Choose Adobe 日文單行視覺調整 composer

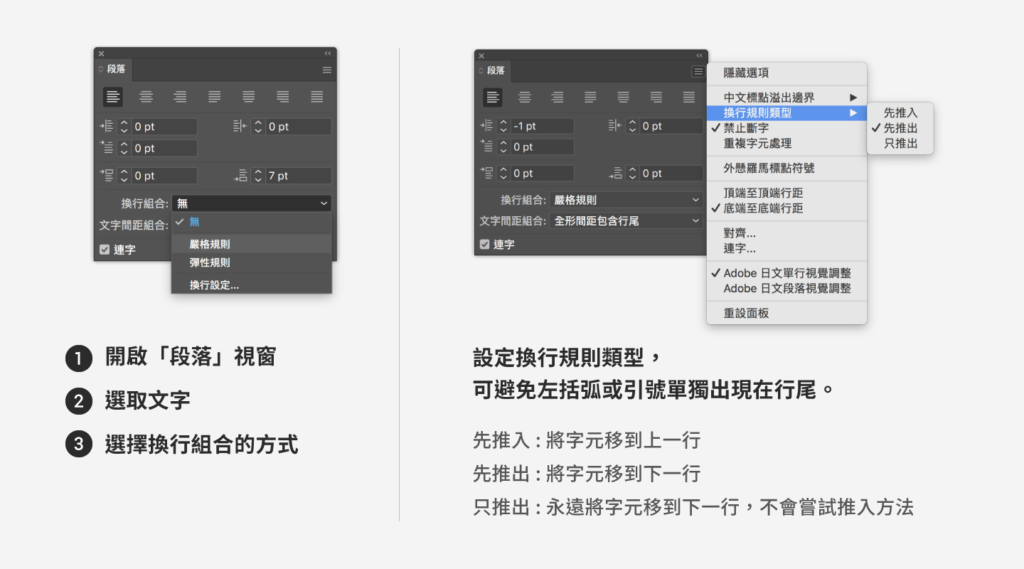pyautogui.click(x=786, y=273)
